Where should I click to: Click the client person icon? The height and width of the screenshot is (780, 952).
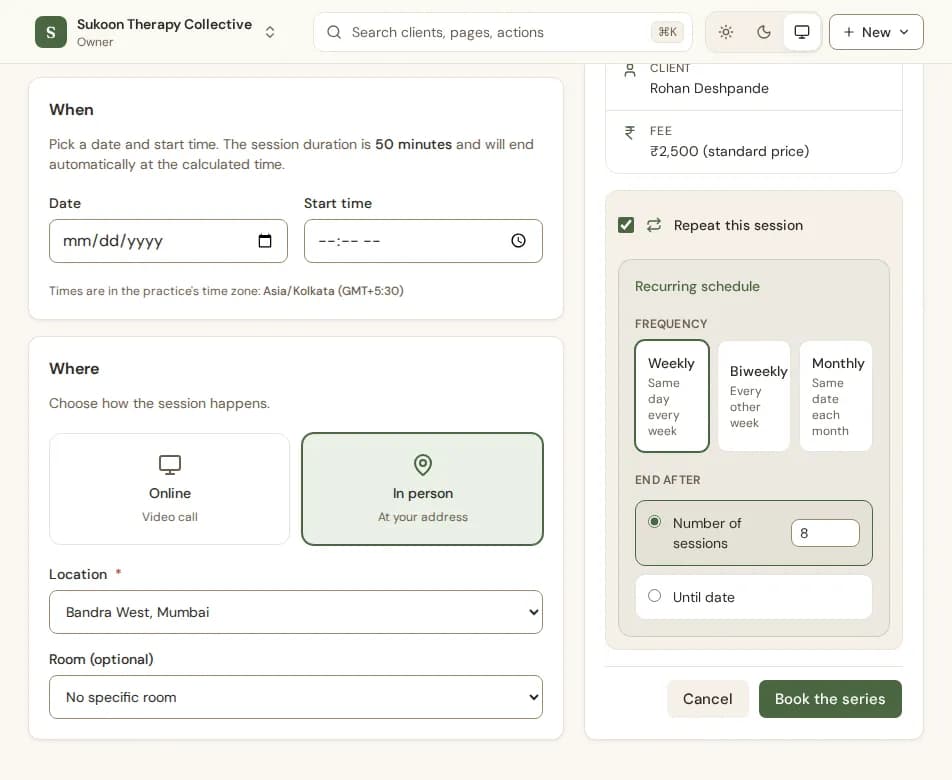(x=630, y=70)
